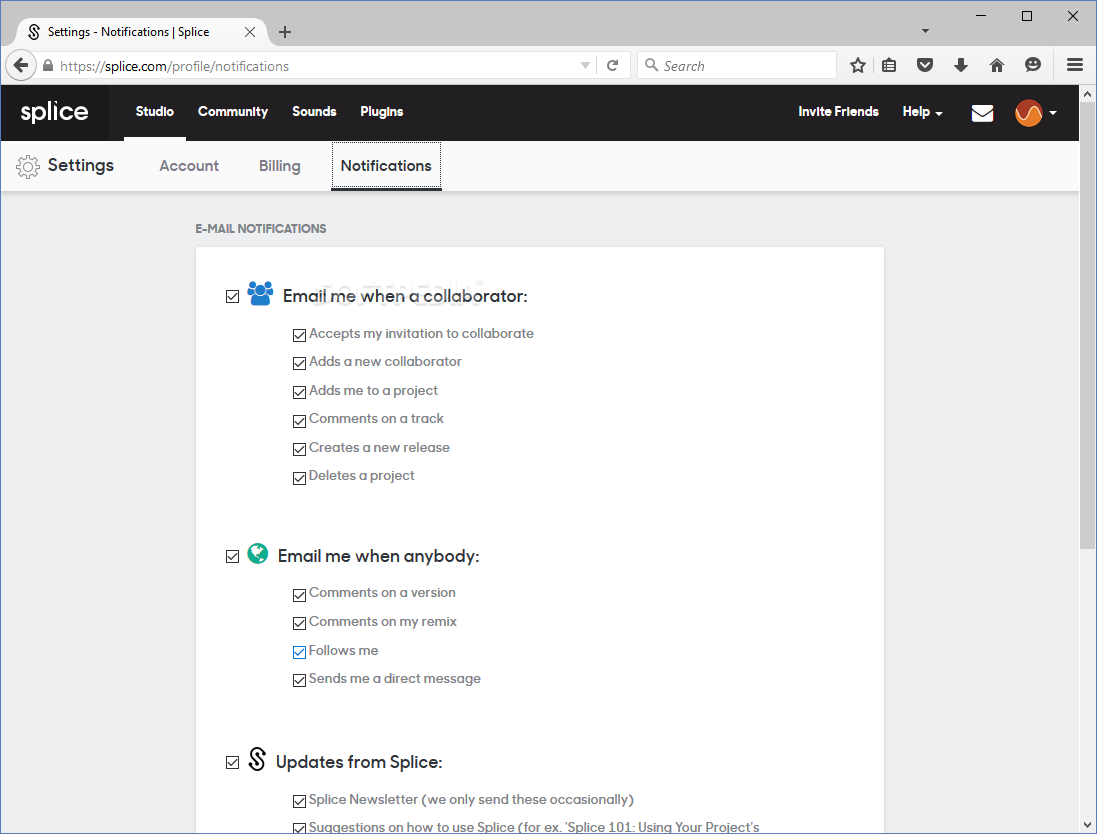Disable 'Deletes a project' notification

299,478
